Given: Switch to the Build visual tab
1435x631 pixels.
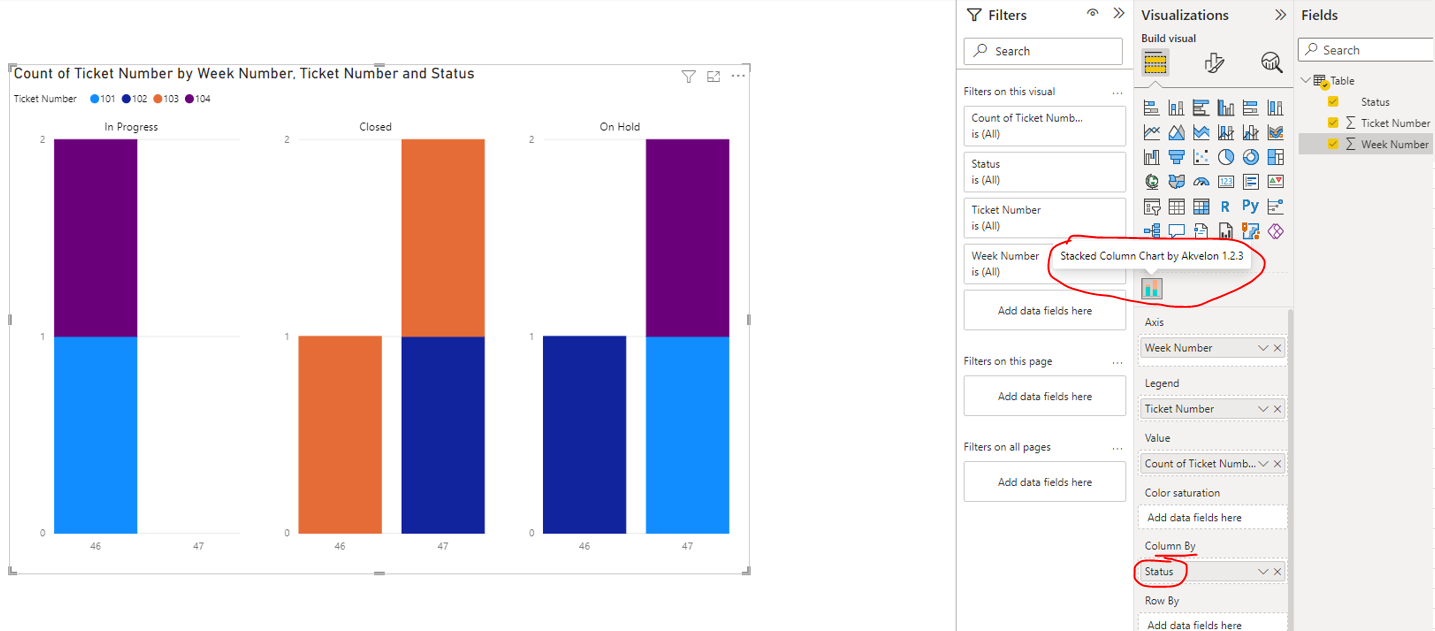Looking at the screenshot, I should pyautogui.click(x=1155, y=63).
